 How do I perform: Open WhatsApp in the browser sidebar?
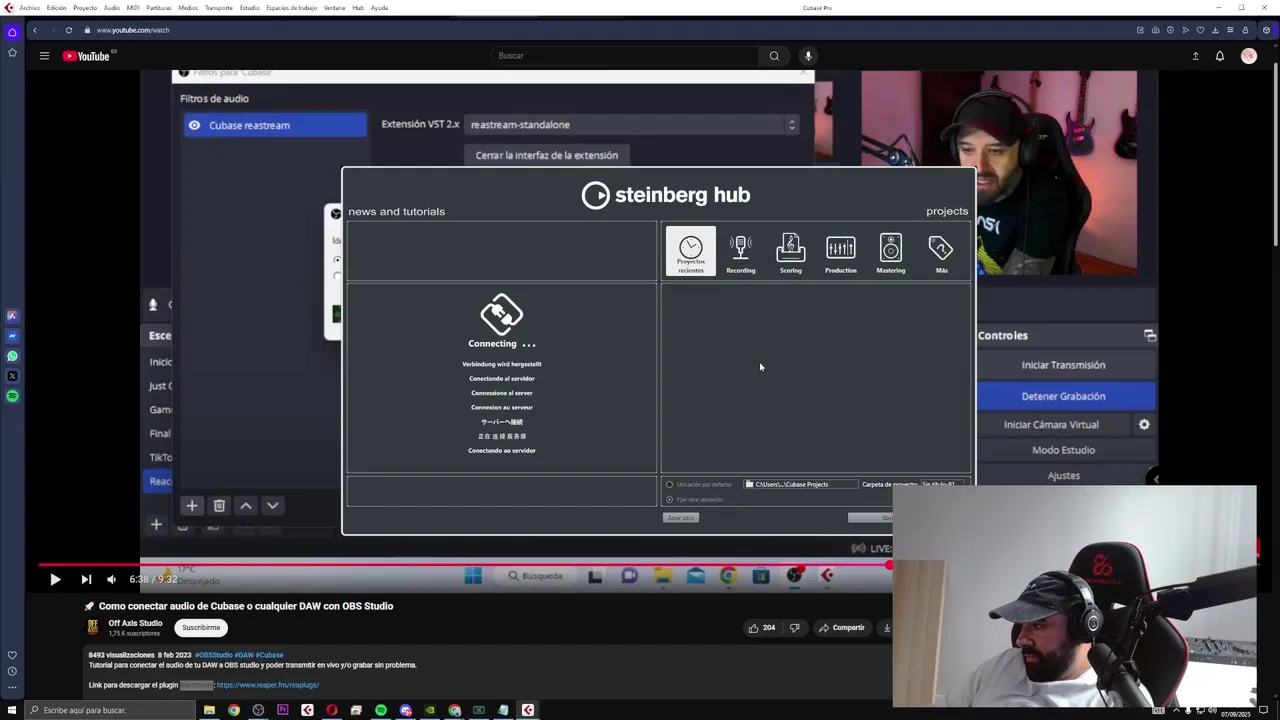pyautogui.click(x=12, y=356)
